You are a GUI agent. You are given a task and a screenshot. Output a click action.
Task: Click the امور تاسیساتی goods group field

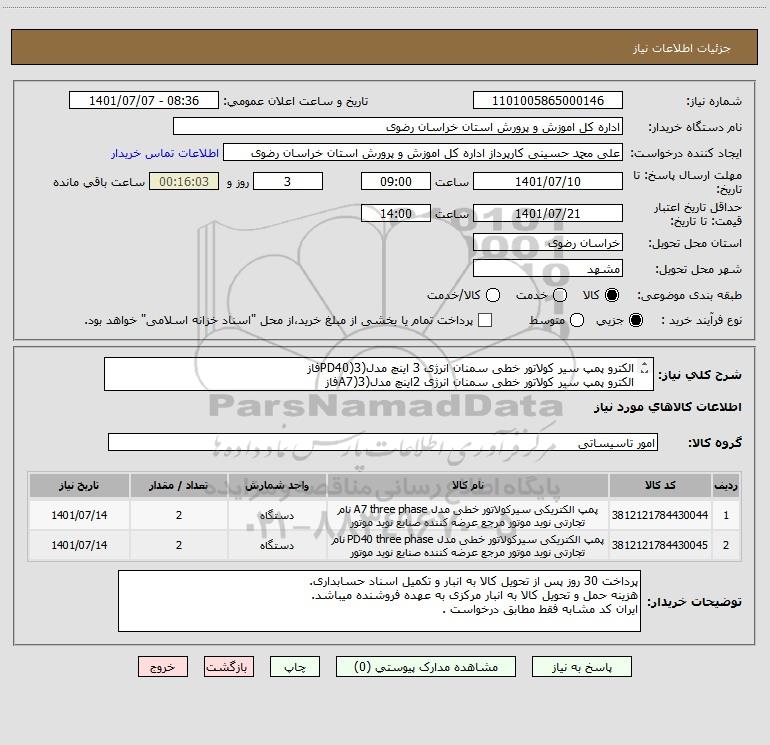[383, 442]
